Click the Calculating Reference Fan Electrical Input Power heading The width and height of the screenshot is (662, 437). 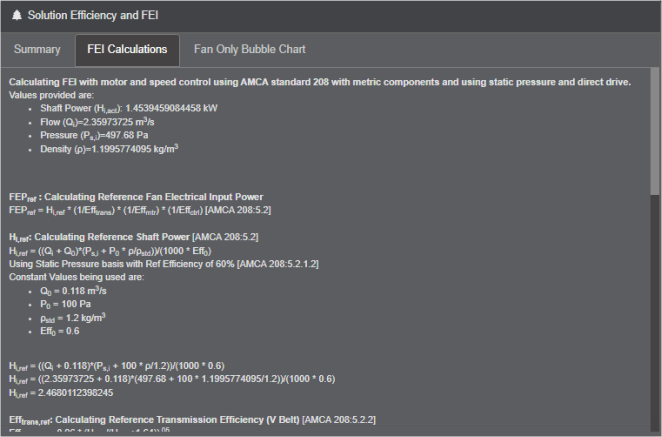coord(136,197)
